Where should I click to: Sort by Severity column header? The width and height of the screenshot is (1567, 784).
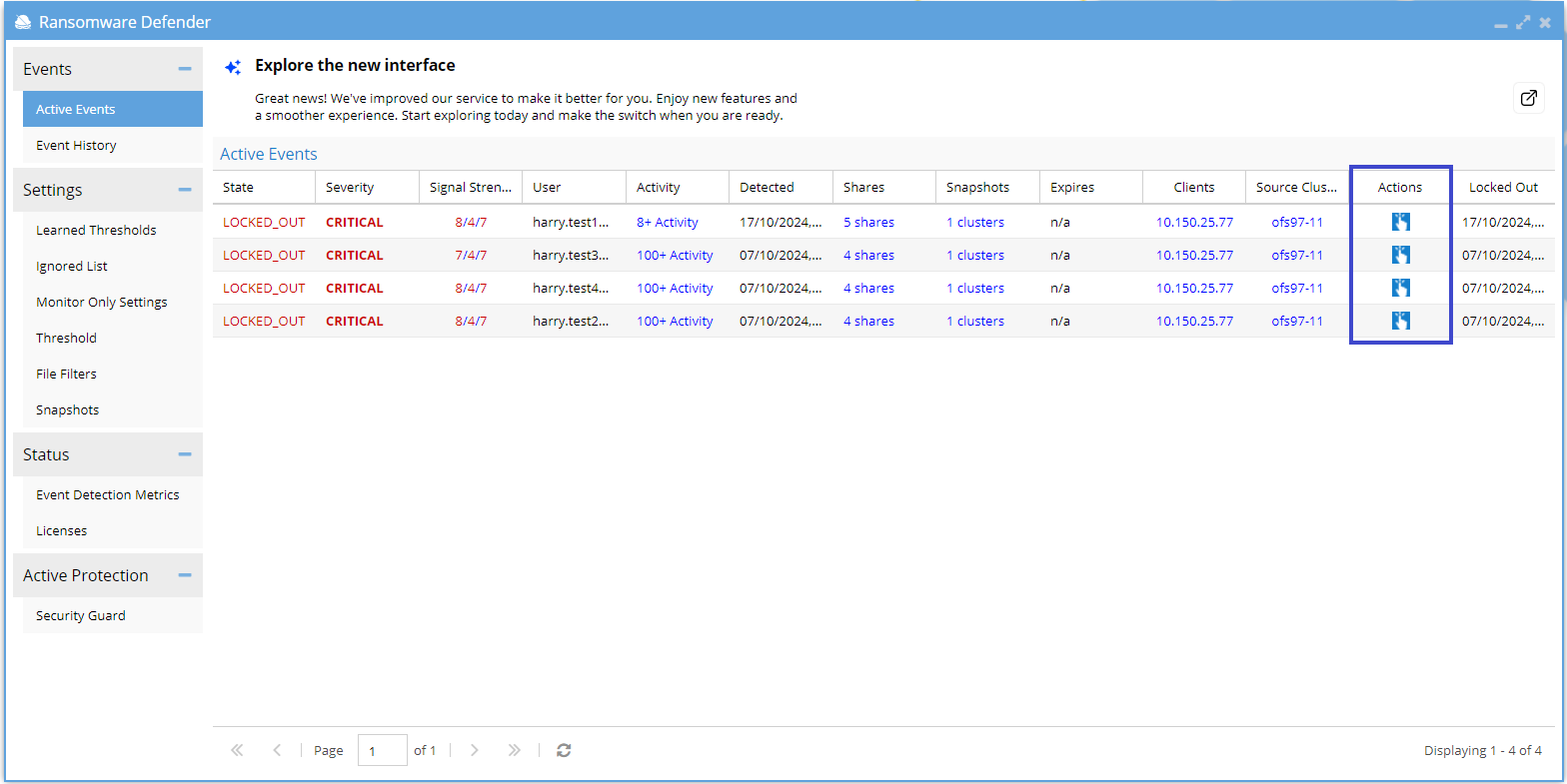tap(367, 187)
